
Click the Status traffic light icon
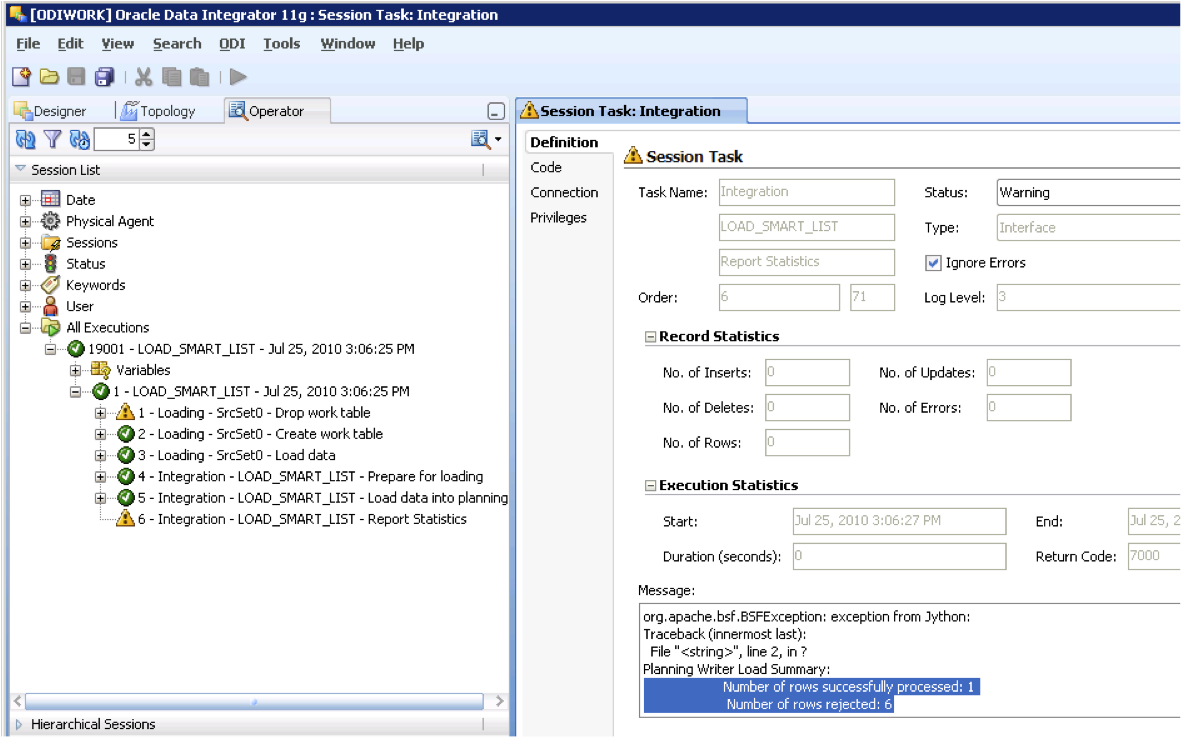(50, 264)
